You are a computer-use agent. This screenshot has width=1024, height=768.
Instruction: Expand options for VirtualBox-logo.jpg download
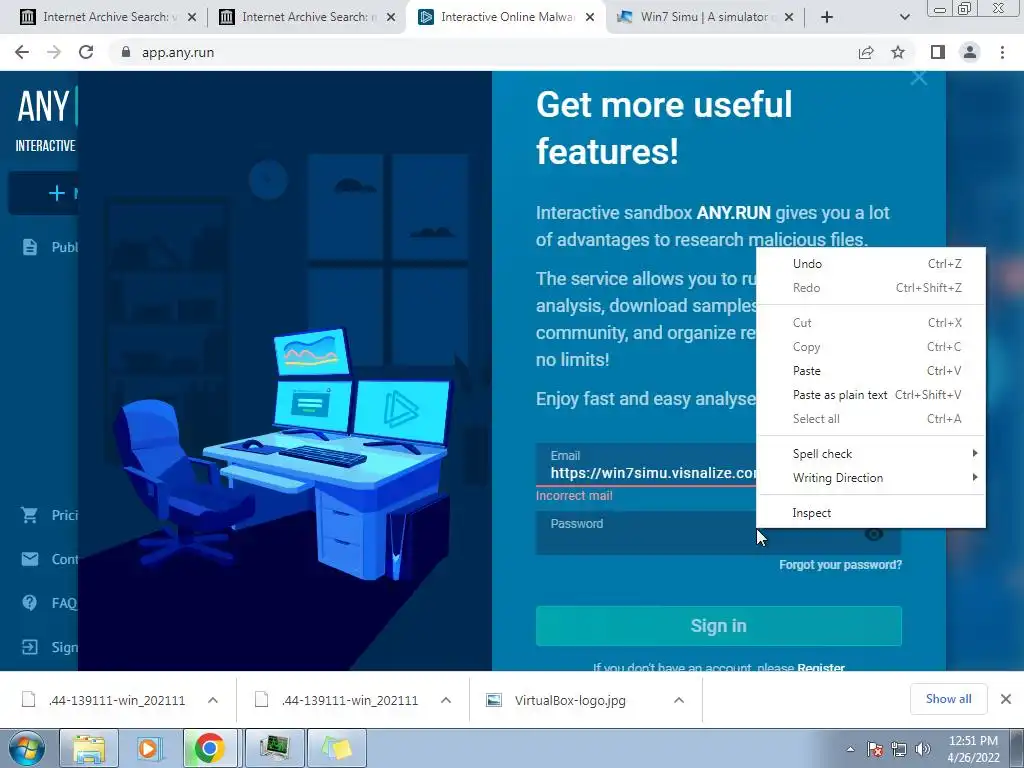point(679,700)
